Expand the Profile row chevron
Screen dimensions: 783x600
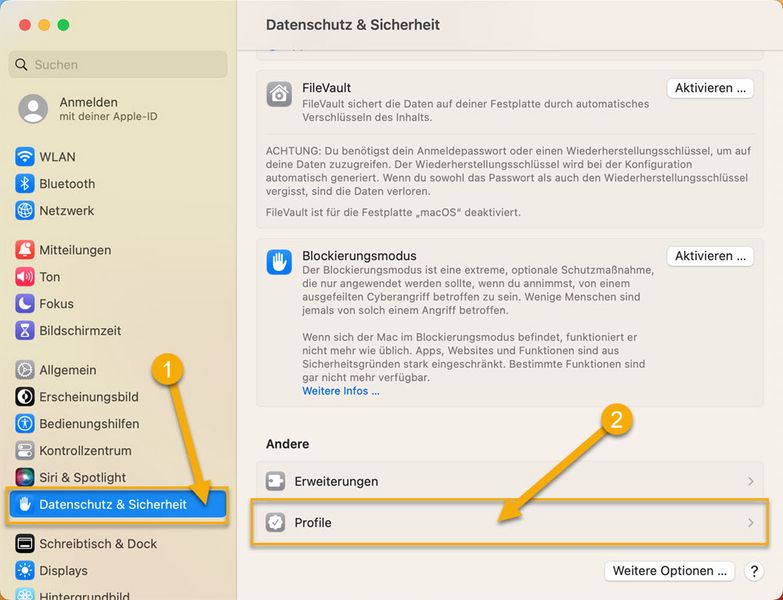click(751, 523)
